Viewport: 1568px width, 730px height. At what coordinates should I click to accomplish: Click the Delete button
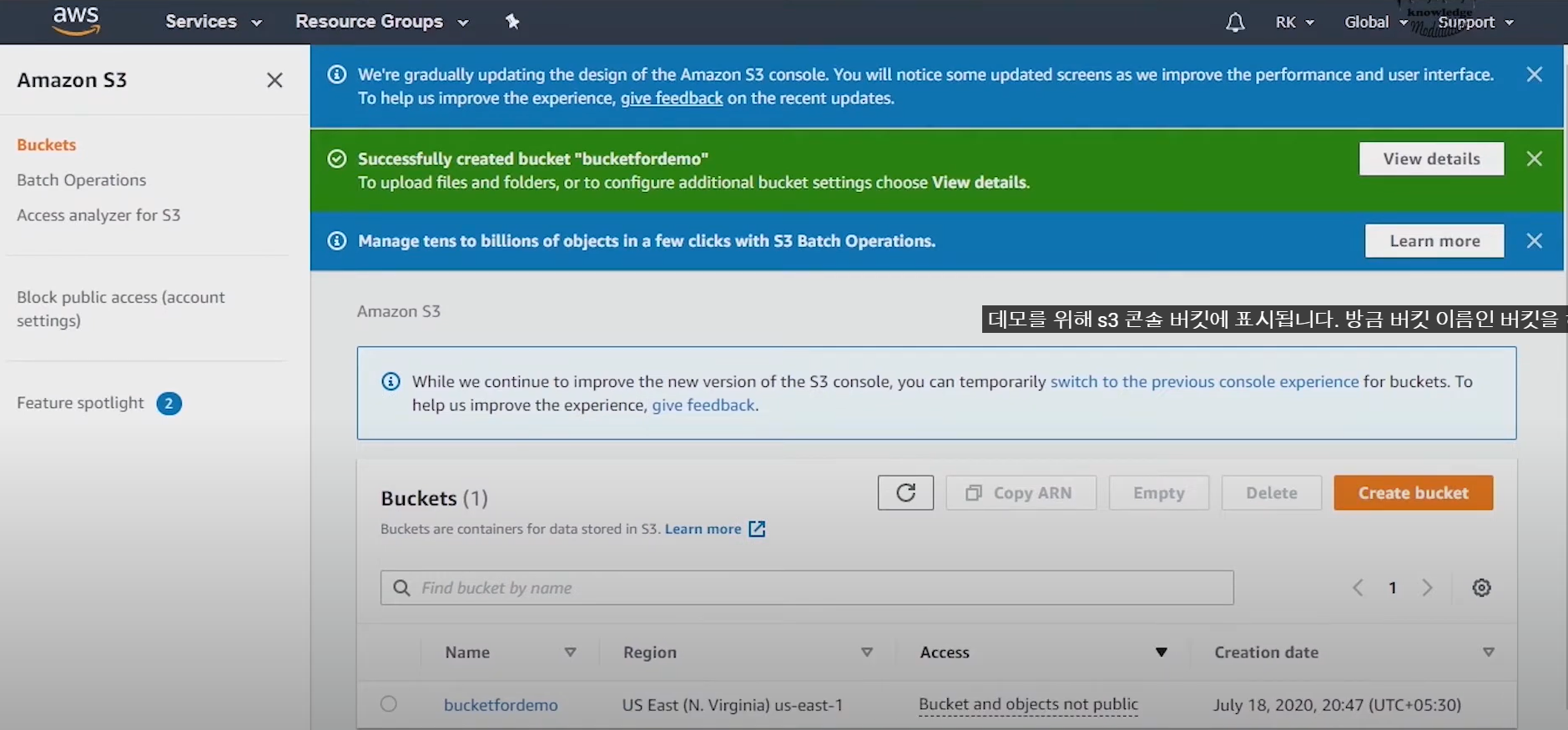point(1271,493)
